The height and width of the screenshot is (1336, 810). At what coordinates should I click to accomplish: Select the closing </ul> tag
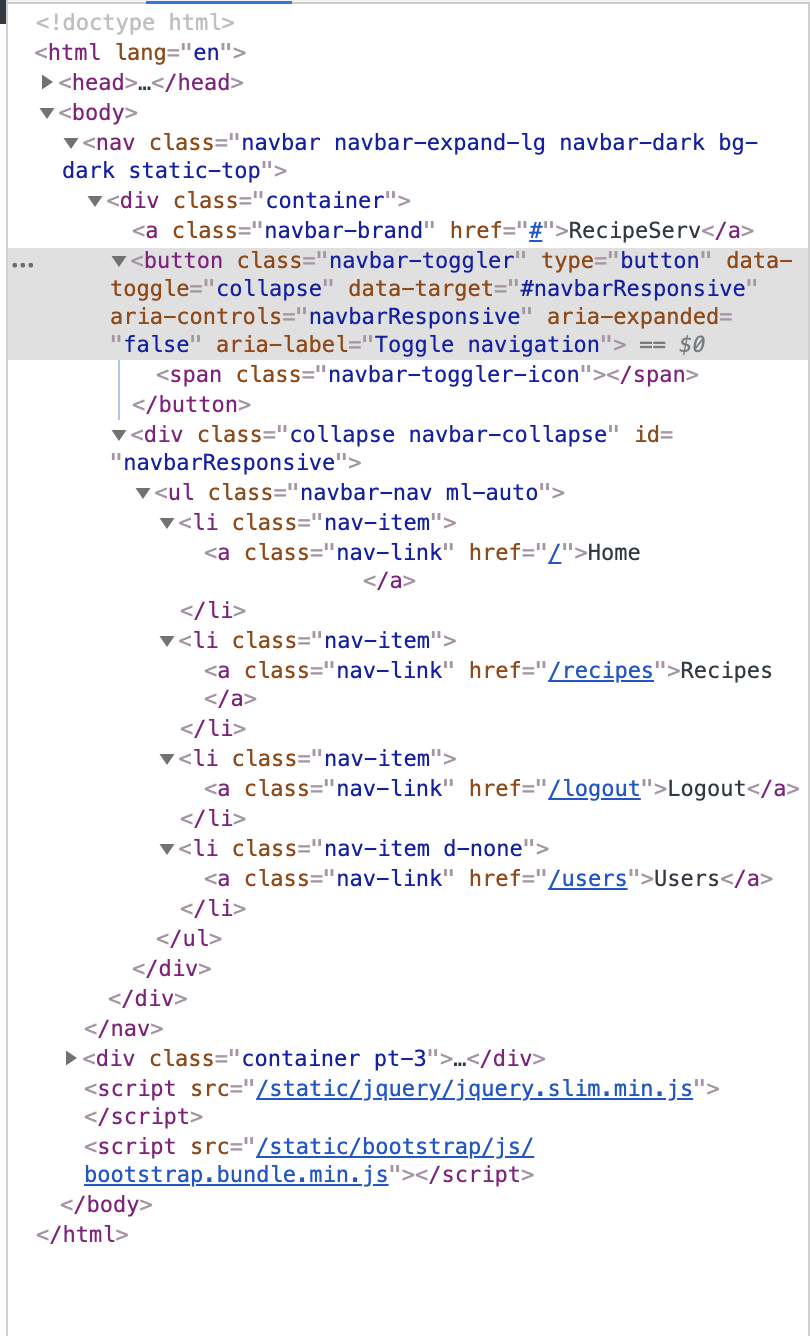pos(190,939)
